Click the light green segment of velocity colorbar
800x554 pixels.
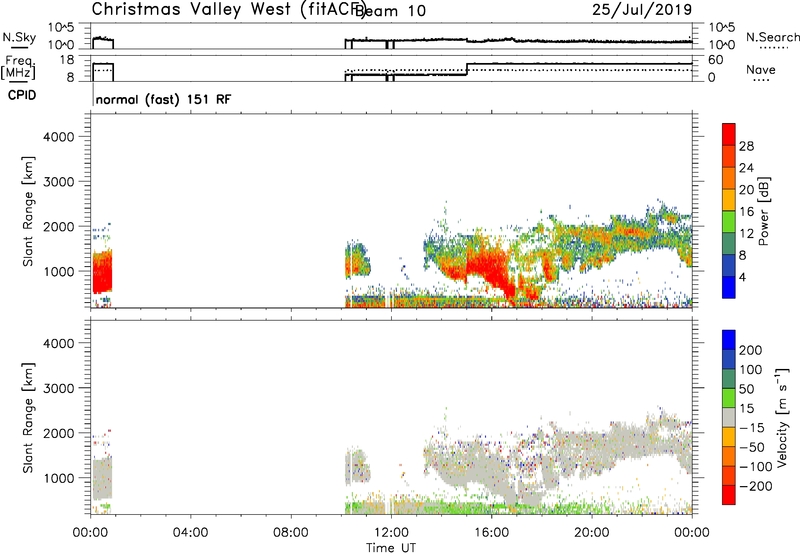(x=729, y=398)
